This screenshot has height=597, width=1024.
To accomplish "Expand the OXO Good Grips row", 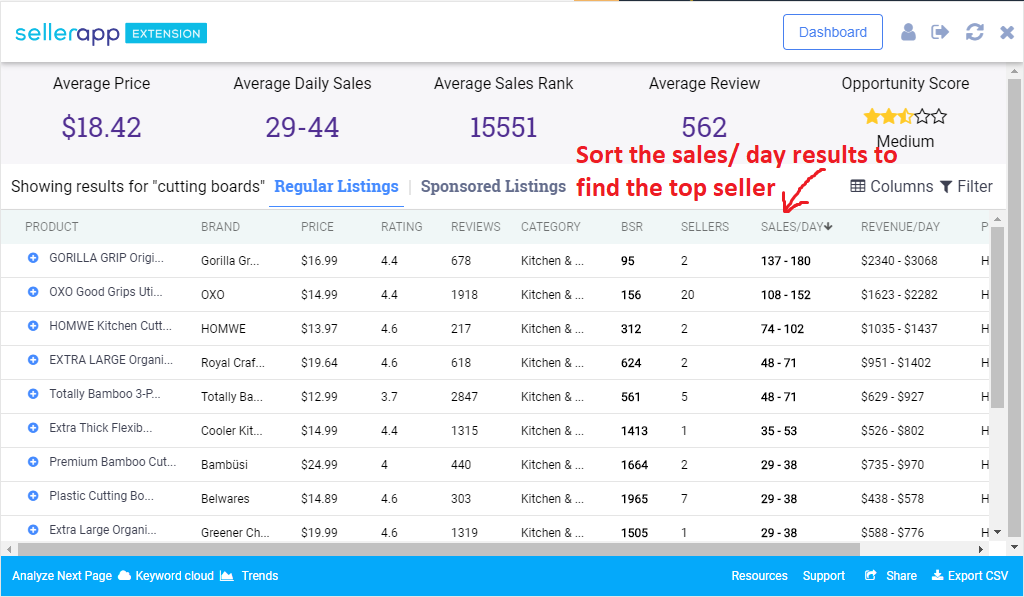I will coord(33,292).
